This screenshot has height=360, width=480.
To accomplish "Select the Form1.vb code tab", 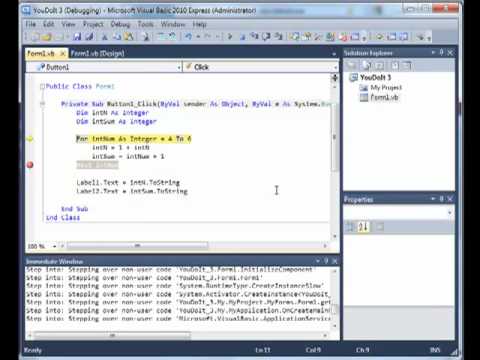I will coord(41,53).
